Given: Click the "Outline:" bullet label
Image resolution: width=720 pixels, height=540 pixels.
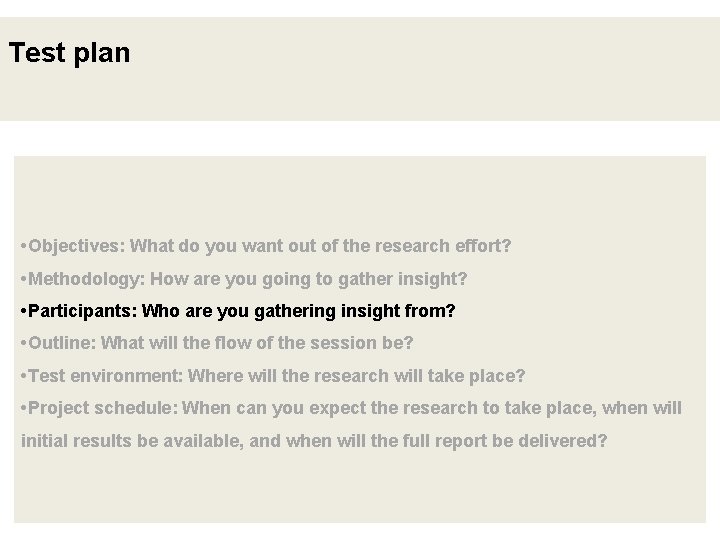Looking at the screenshot, I should [62, 343].
